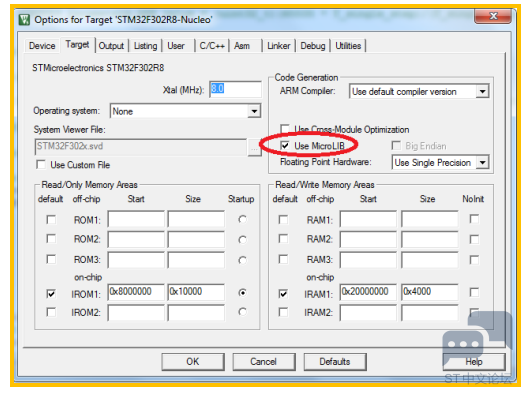The width and height of the screenshot is (521, 394).
Task: Click the Defaults button
Action: 335,362
